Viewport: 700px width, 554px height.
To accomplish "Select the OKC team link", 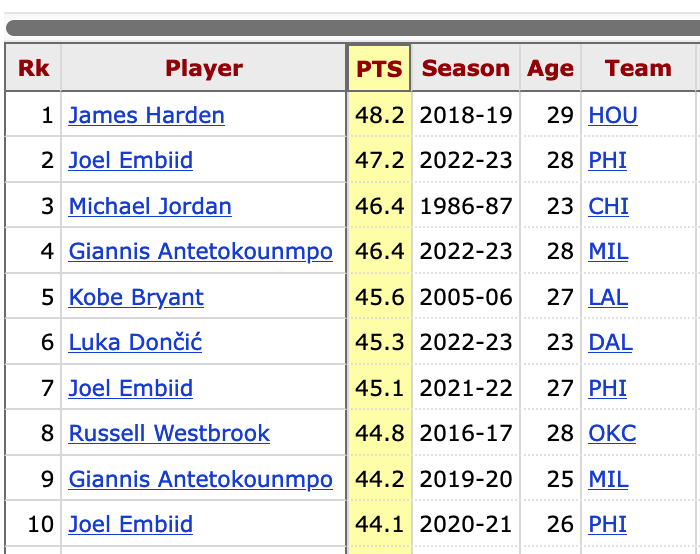I will point(612,433).
